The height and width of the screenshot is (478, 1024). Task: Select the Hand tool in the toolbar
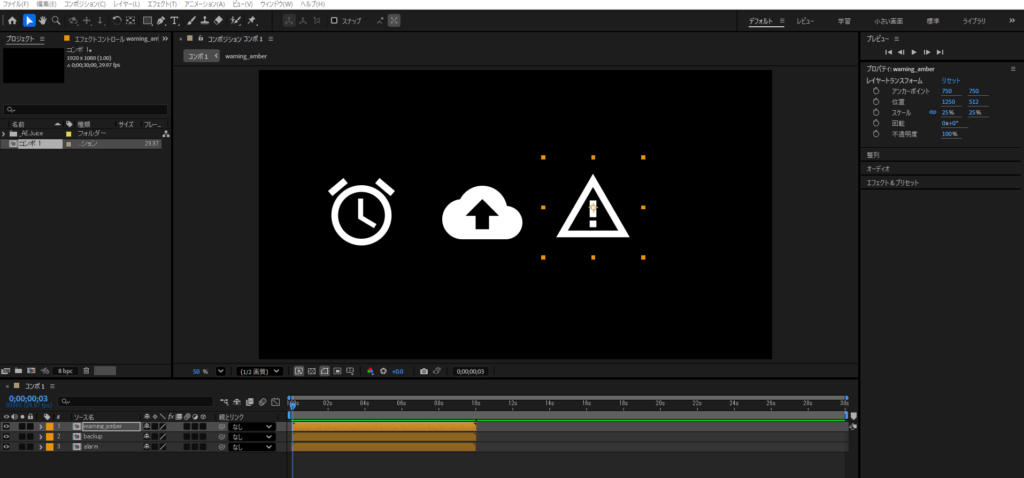(x=42, y=20)
